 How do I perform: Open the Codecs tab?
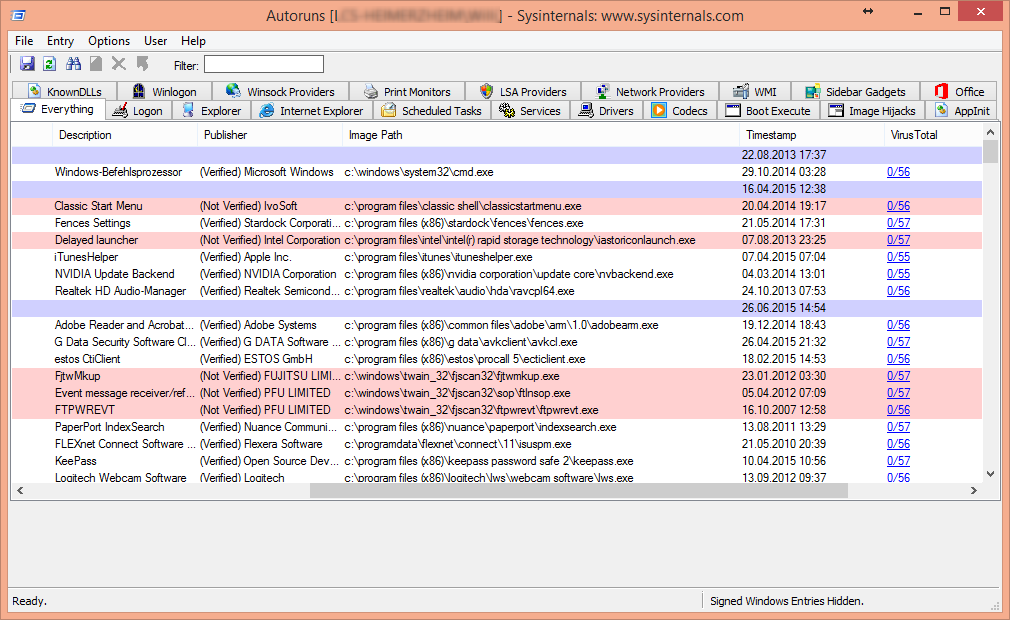point(680,111)
